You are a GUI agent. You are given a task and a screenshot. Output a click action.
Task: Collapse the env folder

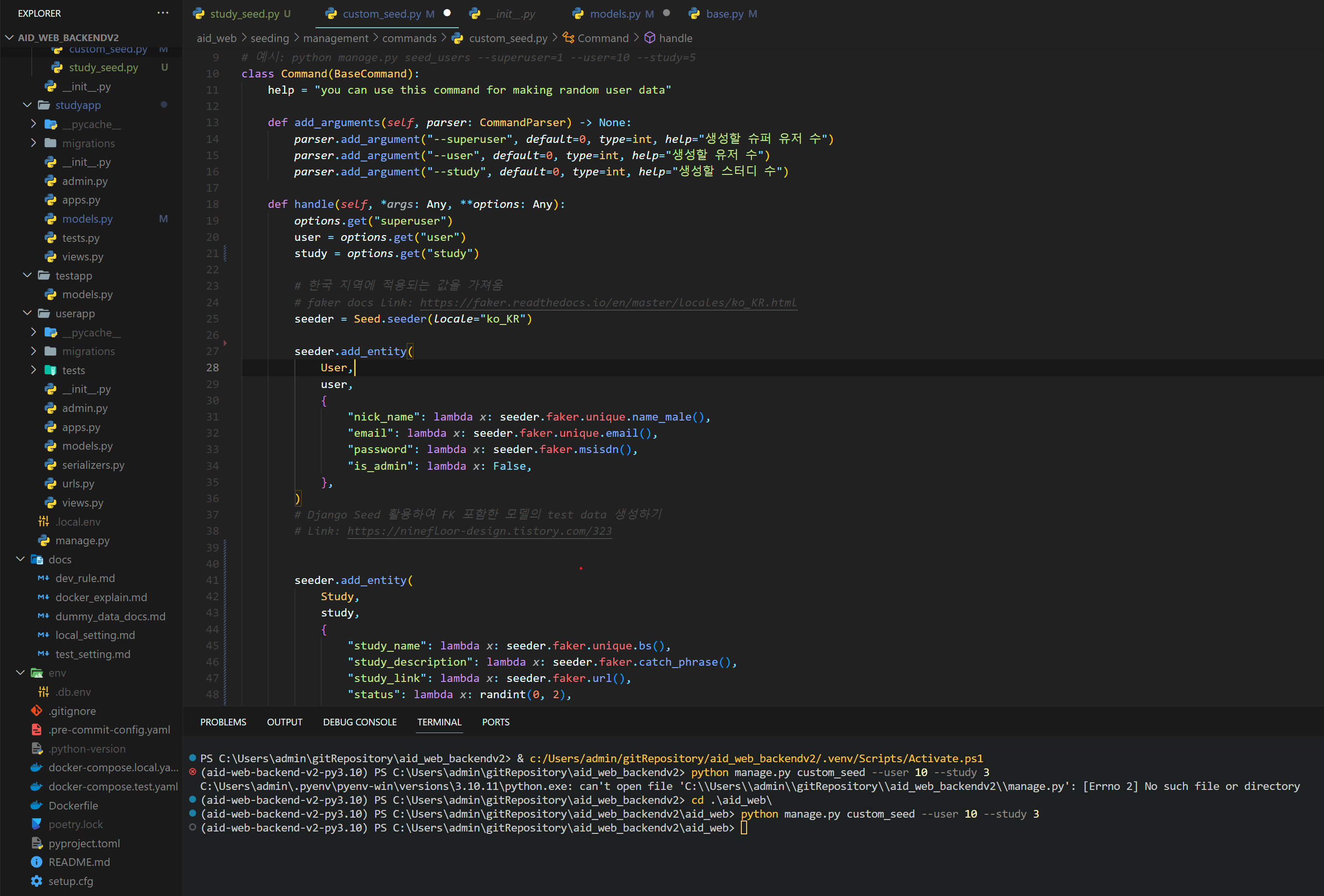tap(21, 673)
